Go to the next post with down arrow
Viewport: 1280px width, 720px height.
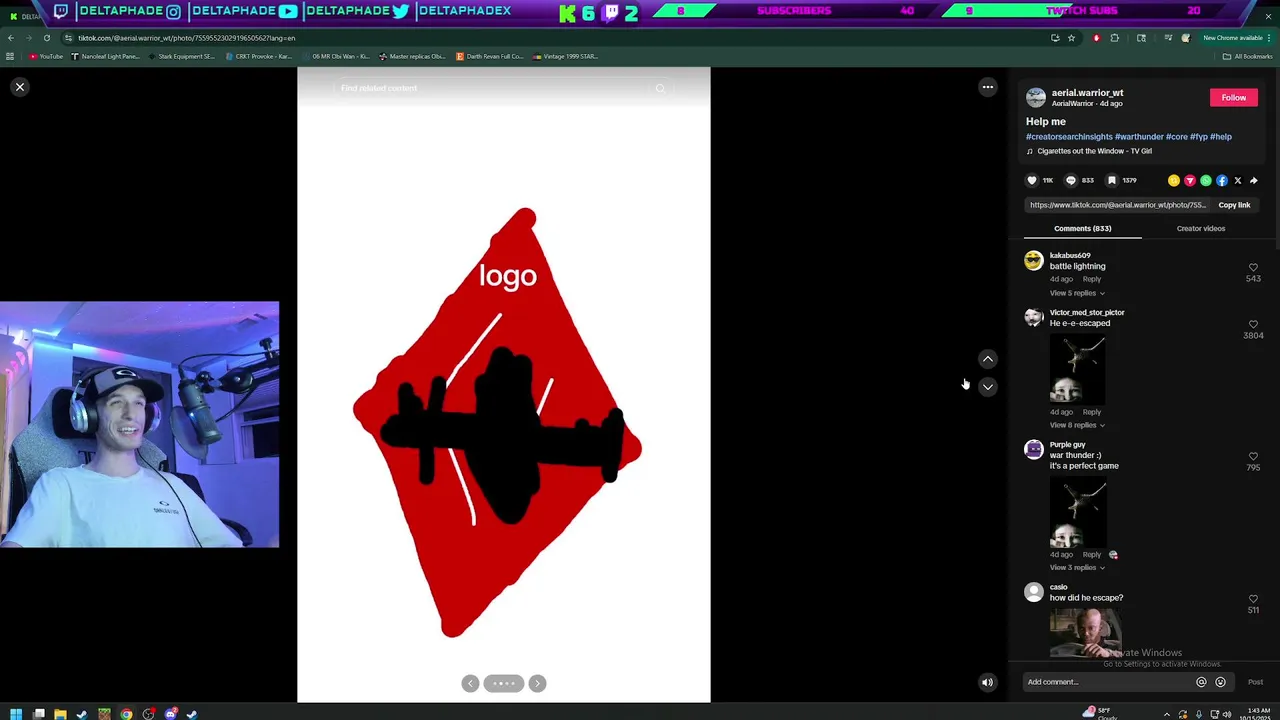[988, 387]
